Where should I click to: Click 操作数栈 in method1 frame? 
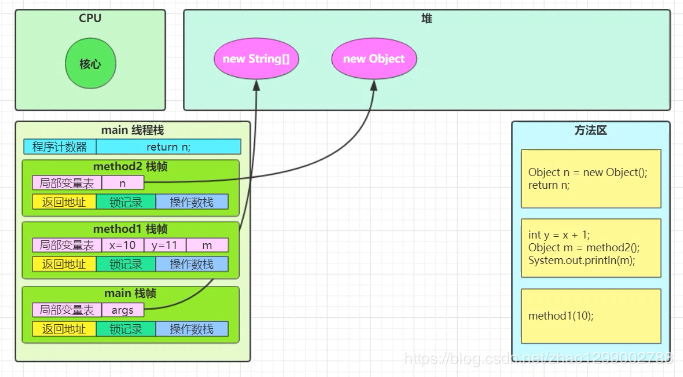pyautogui.click(x=192, y=264)
